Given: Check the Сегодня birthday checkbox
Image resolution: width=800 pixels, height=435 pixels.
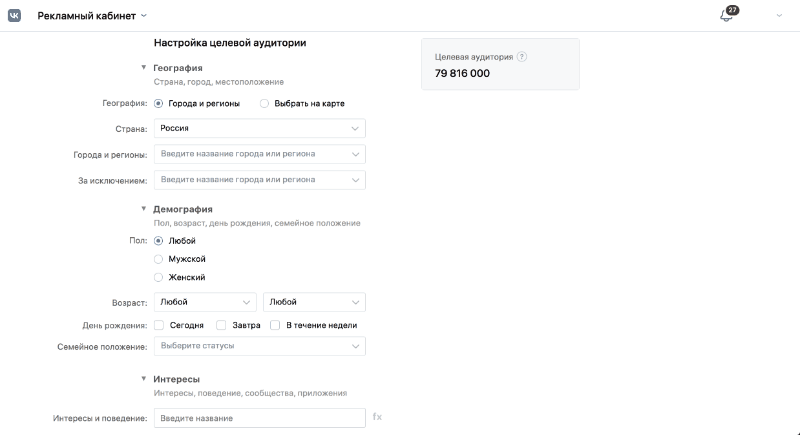Looking at the screenshot, I should 159,325.
